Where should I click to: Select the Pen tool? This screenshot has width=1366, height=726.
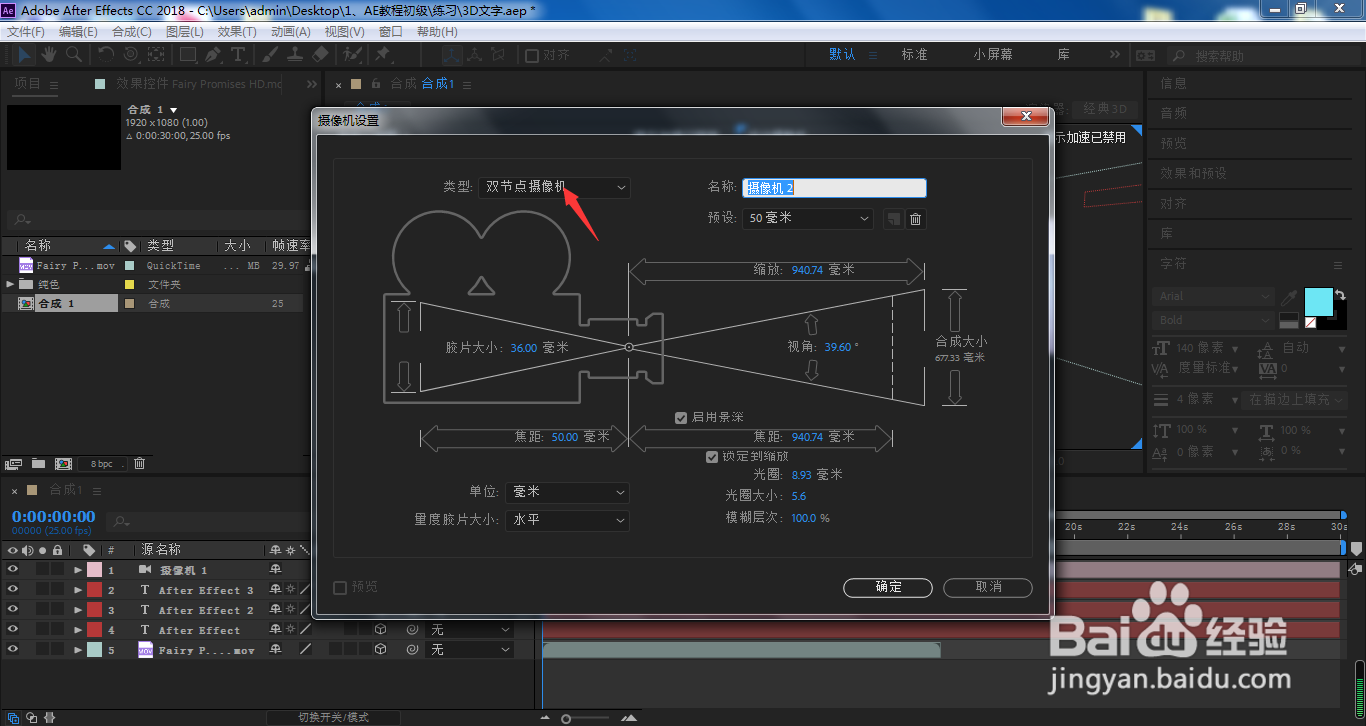click(x=213, y=54)
